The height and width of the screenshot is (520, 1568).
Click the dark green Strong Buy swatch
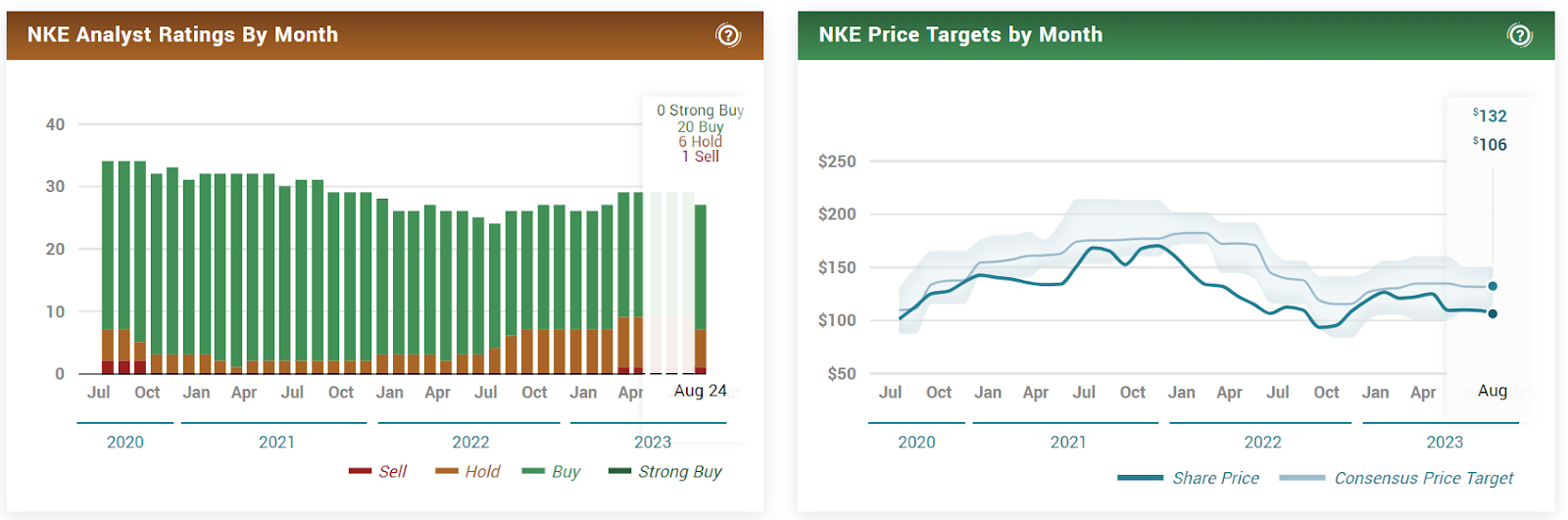click(619, 472)
